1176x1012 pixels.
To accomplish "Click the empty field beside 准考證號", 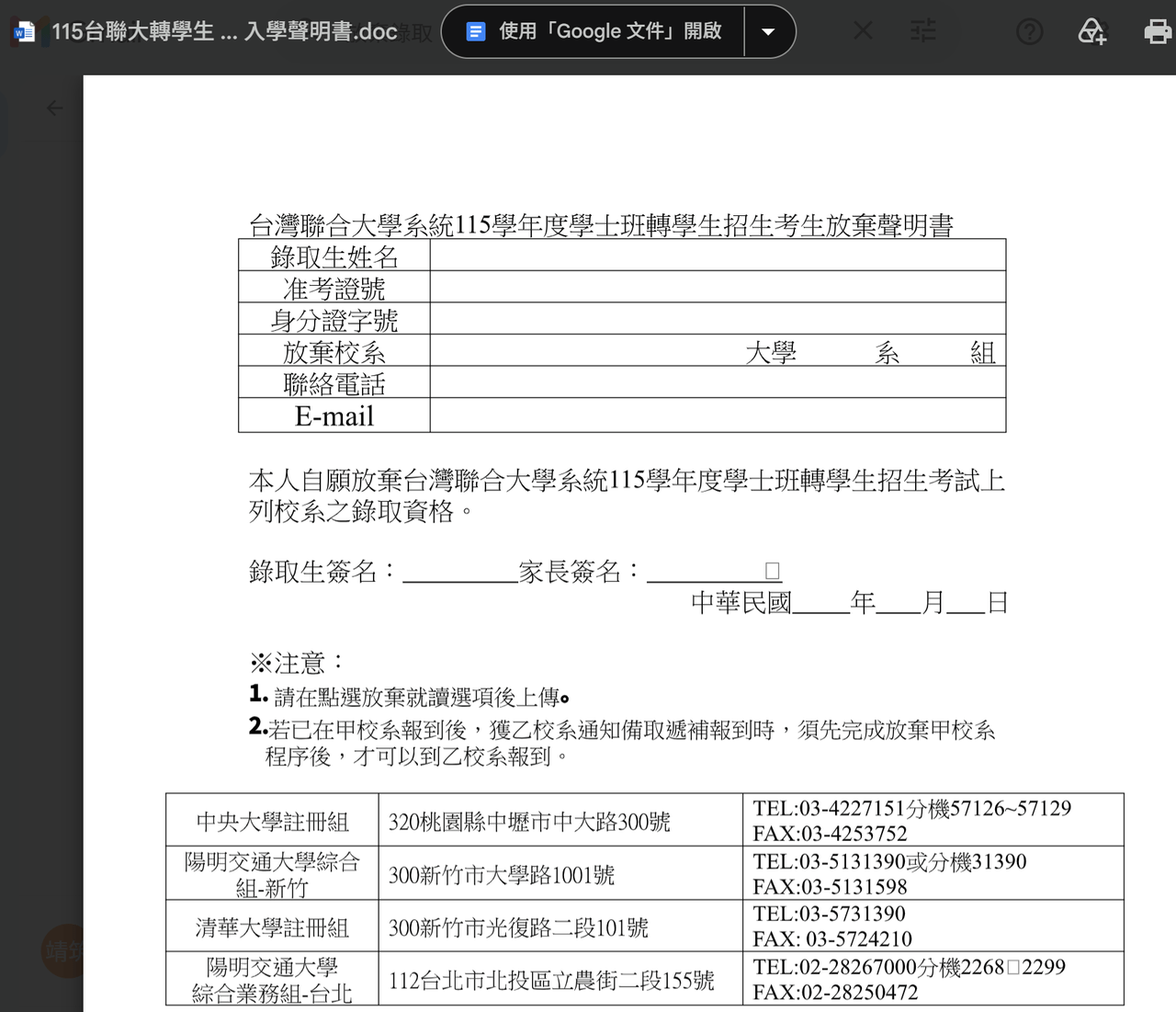I will tap(718, 288).
